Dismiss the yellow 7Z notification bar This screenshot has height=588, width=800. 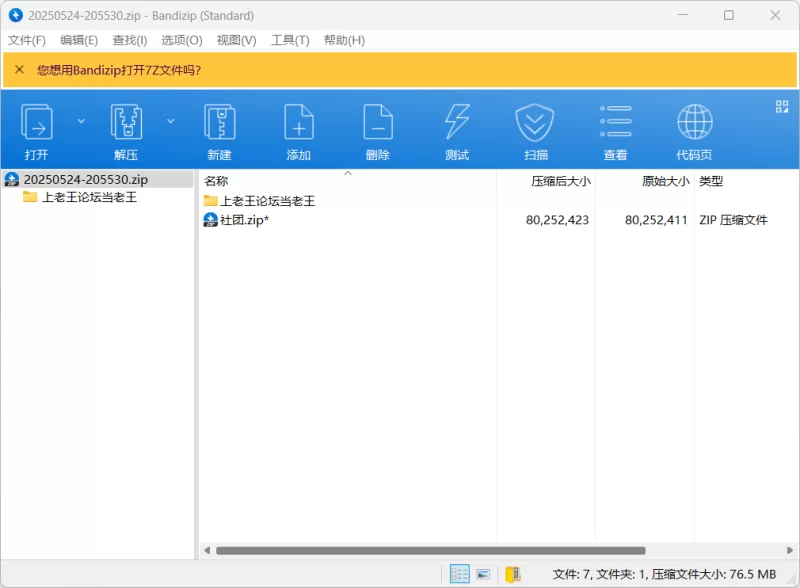click(19, 69)
